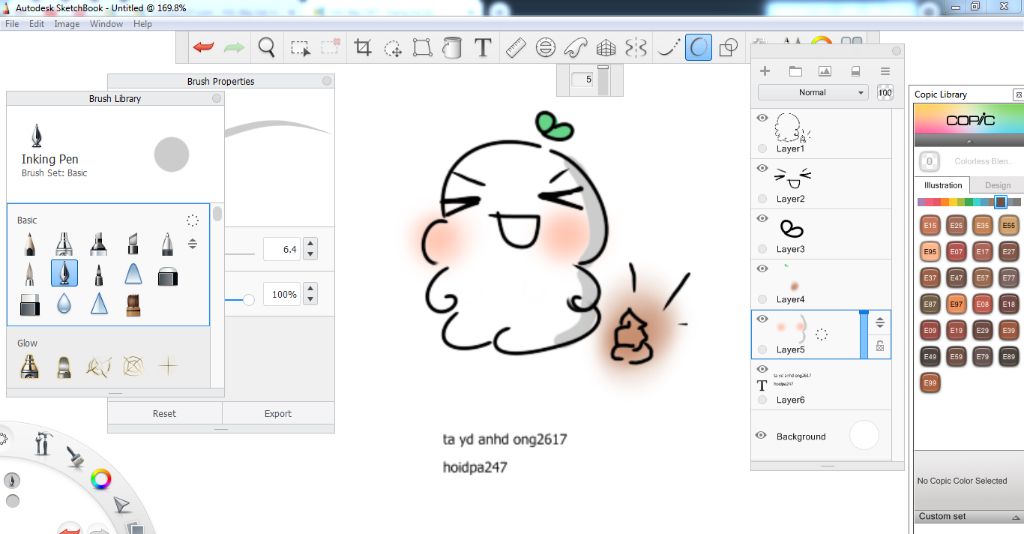
Task: Hide Layer1 with its eye icon
Action: pos(762,118)
